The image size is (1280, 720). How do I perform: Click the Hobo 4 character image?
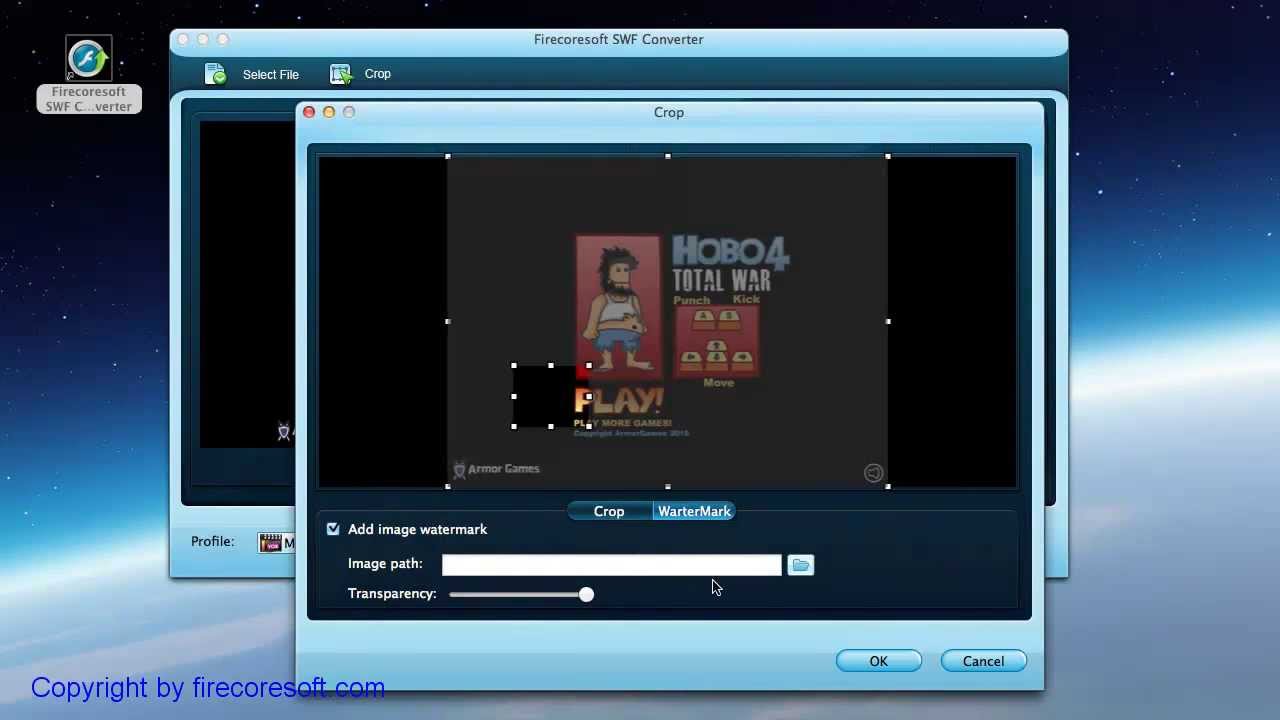point(618,305)
